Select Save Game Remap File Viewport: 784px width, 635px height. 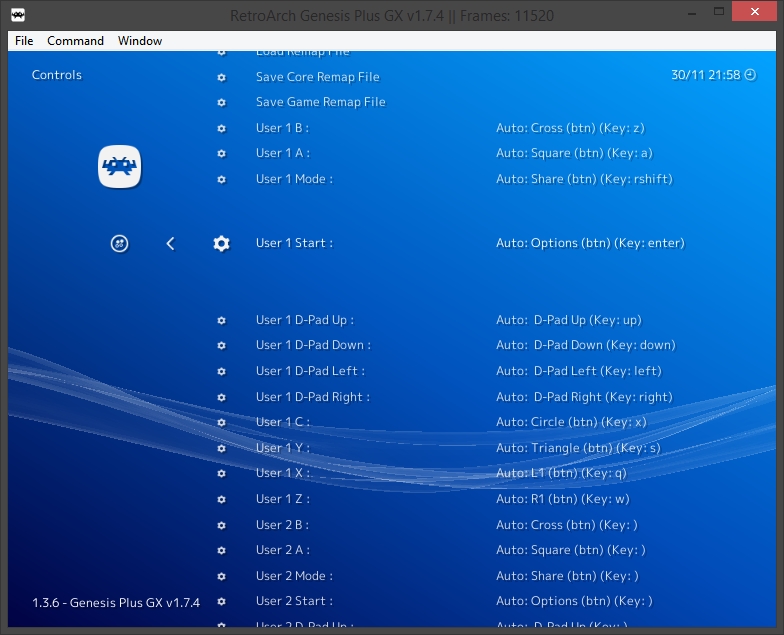pyautogui.click(x=320, y=102)
